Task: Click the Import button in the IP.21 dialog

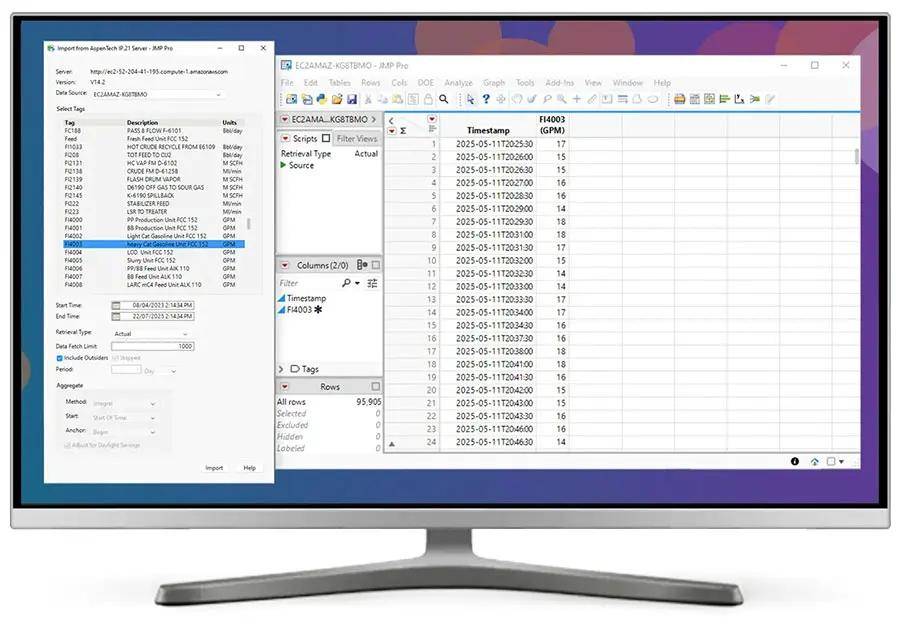Action: 216,467
